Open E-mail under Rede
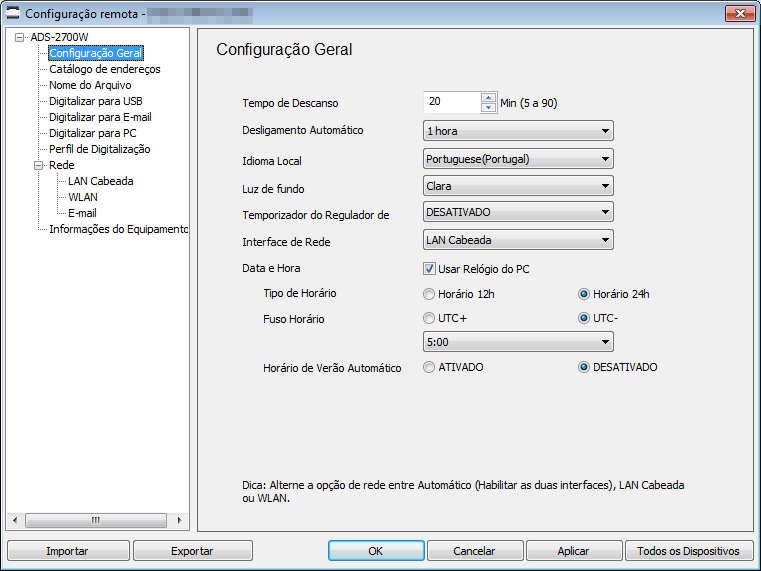Image resolution: width=761 pixels, height=571 pixels. (x=82, y=213)
